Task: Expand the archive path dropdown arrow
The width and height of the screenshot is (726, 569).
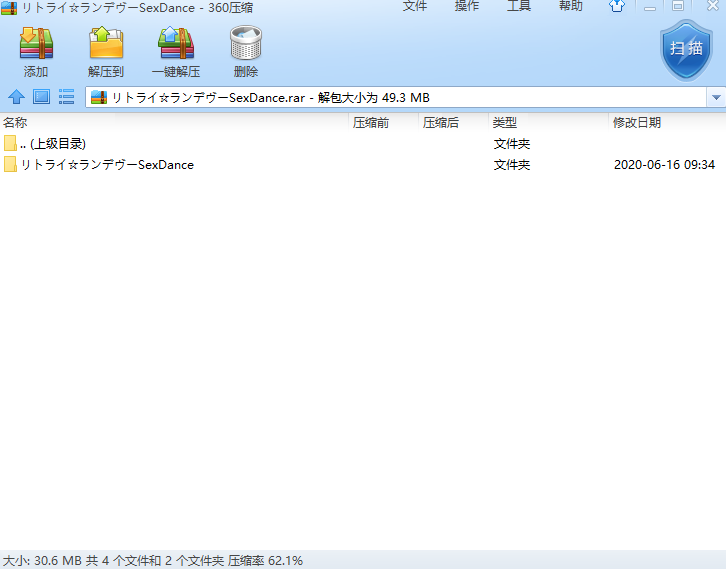Action: click(716, 97)
